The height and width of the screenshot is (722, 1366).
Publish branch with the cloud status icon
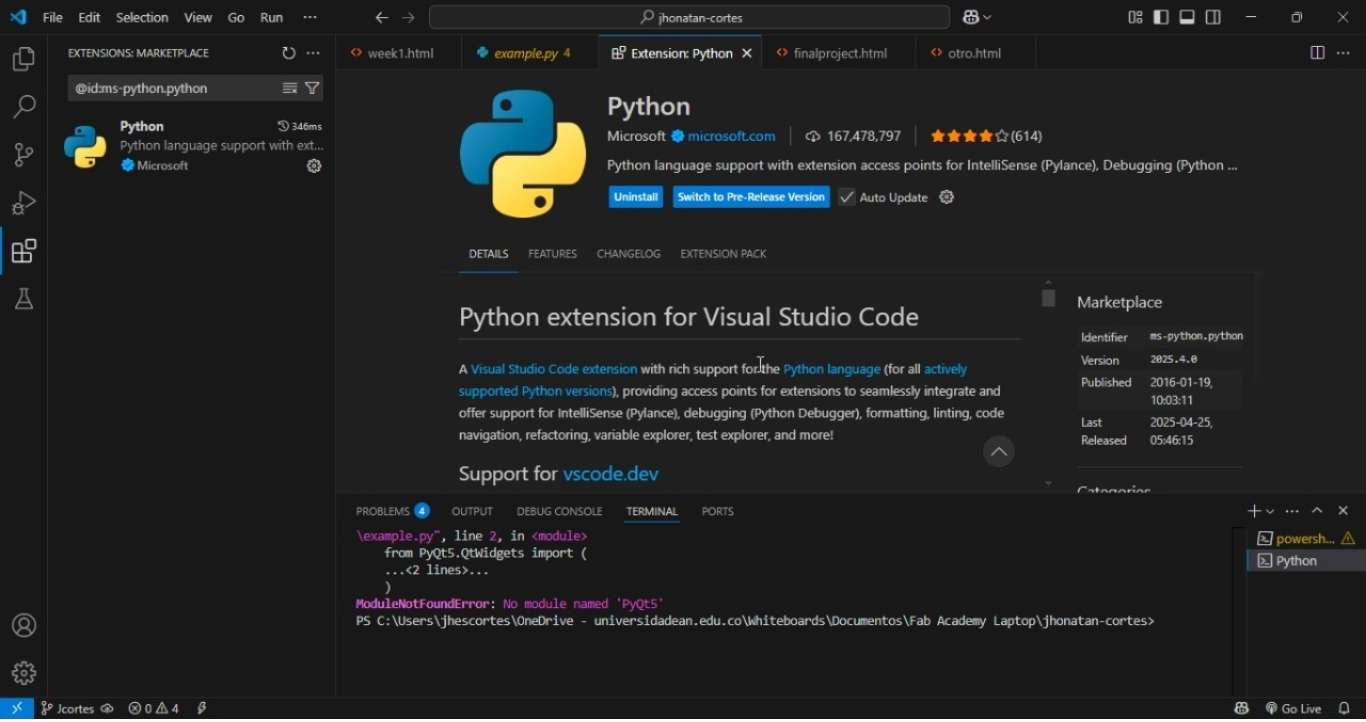point(107,709)
